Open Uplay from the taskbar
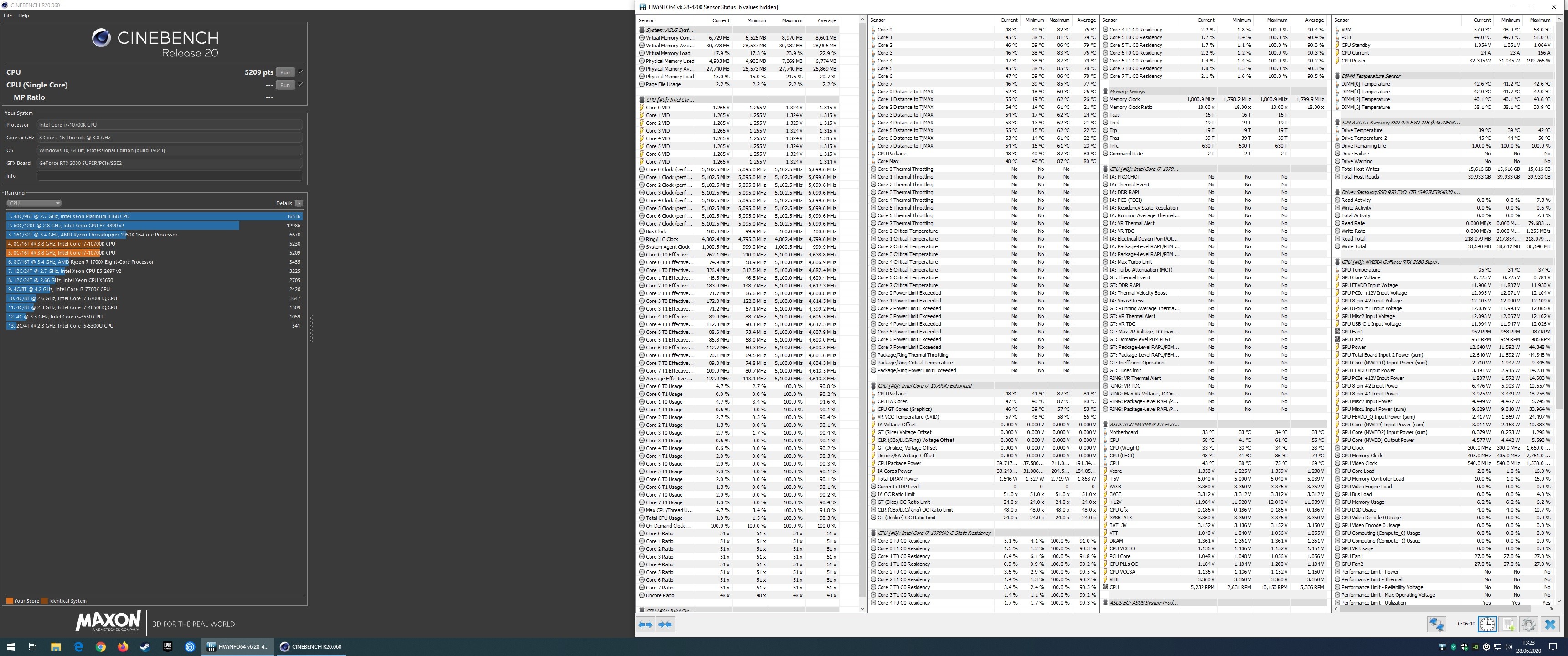 coord(190,647)
